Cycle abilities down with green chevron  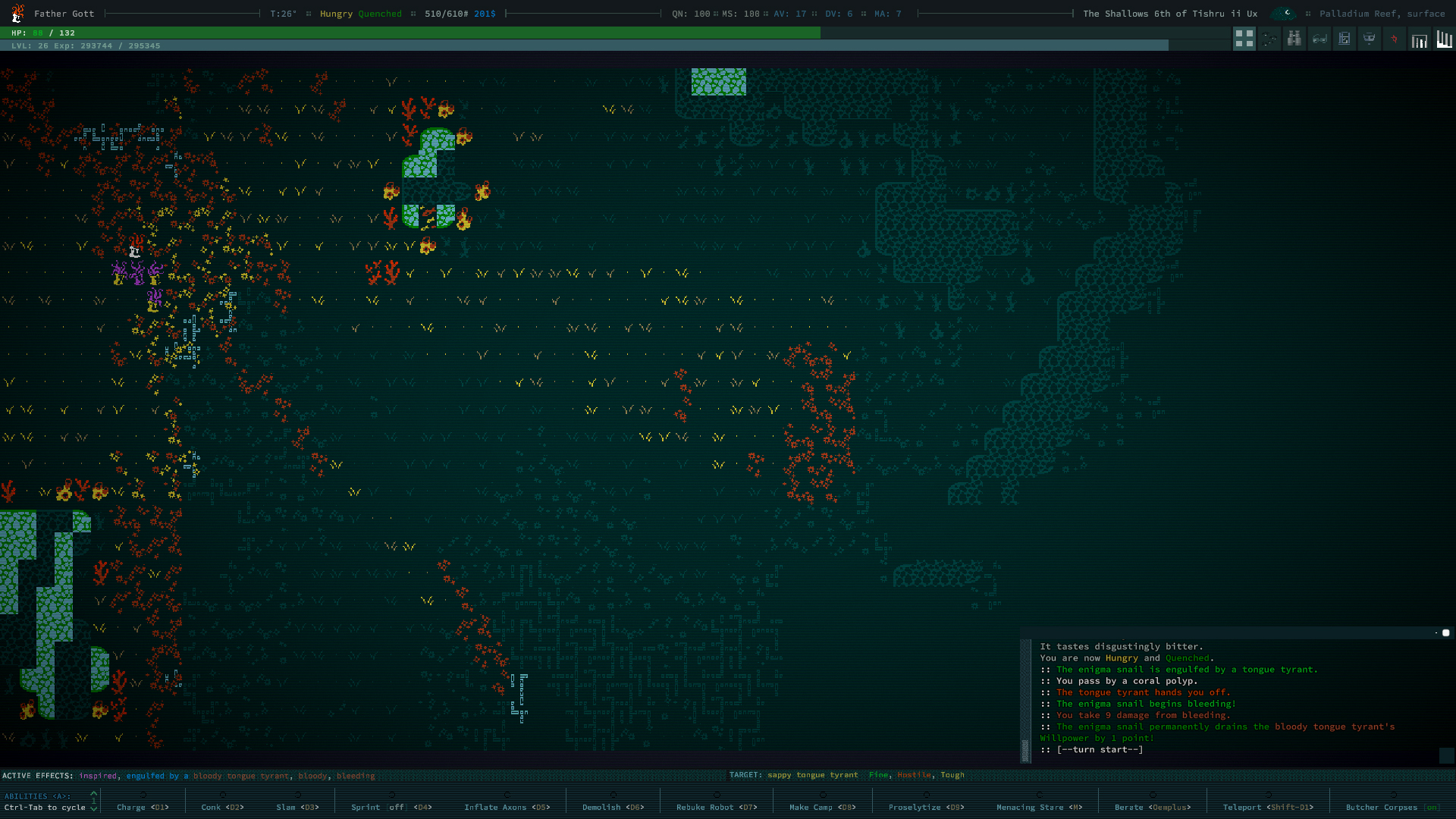pyautogui.click(x=93, y=808)
